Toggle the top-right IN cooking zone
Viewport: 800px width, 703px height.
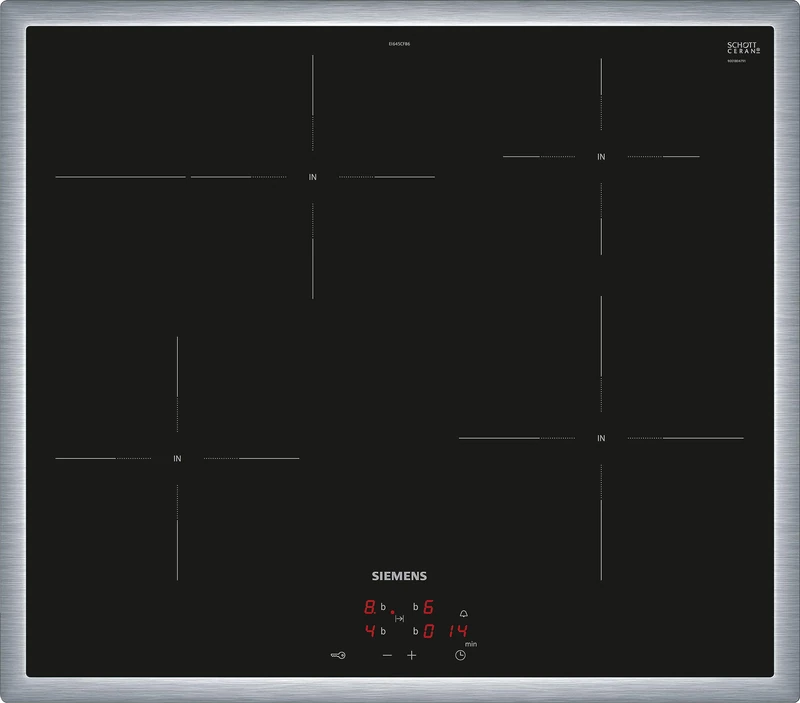(x=600, y=157)
